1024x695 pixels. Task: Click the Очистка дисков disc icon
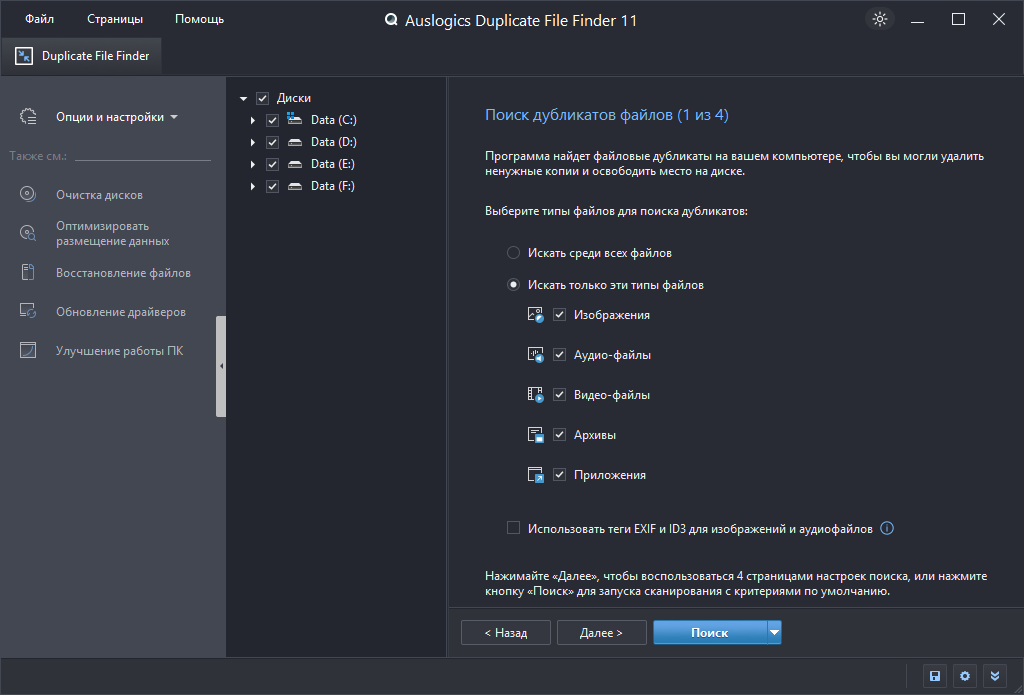(x=27, y=194)
